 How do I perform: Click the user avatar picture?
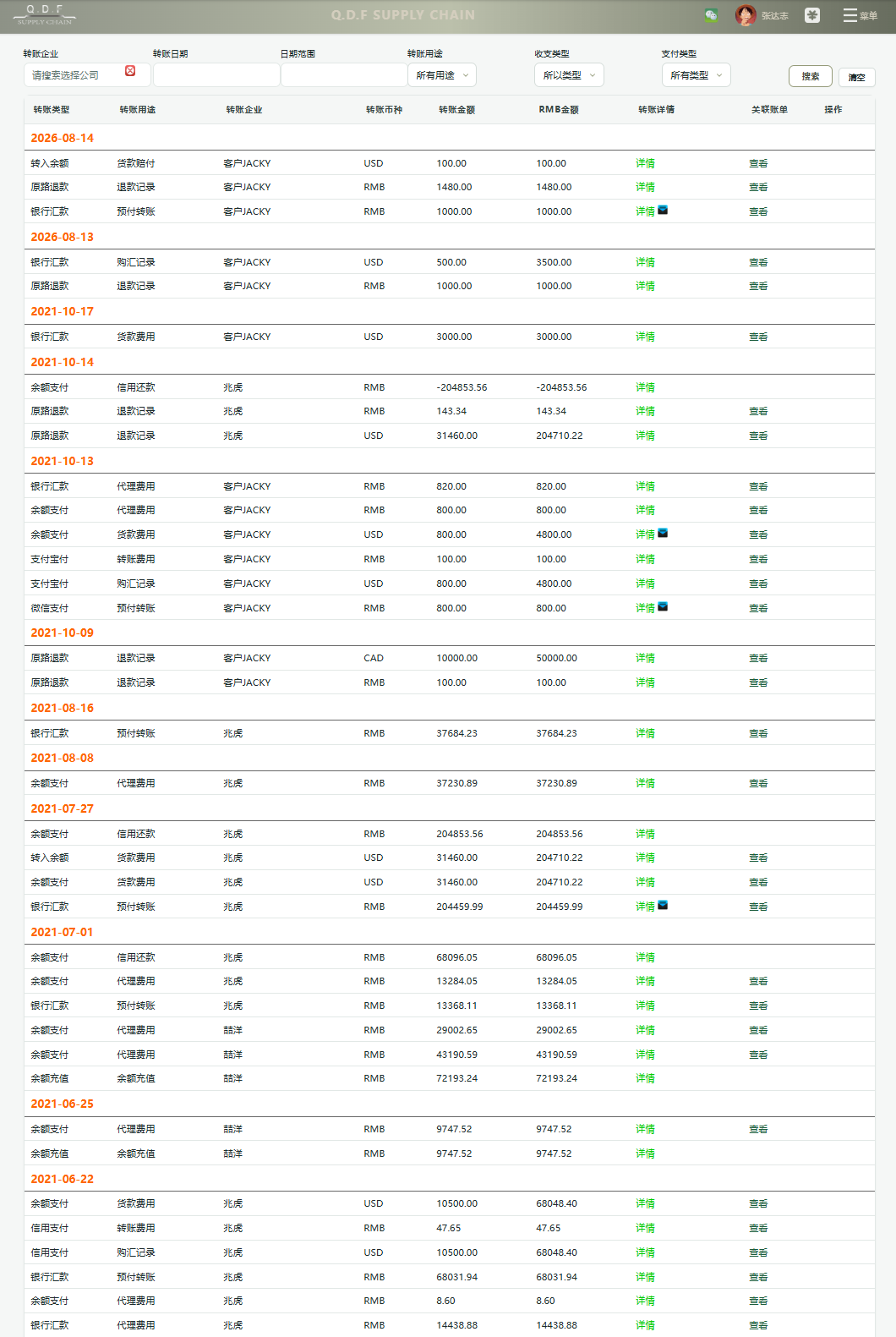point(746,15)
